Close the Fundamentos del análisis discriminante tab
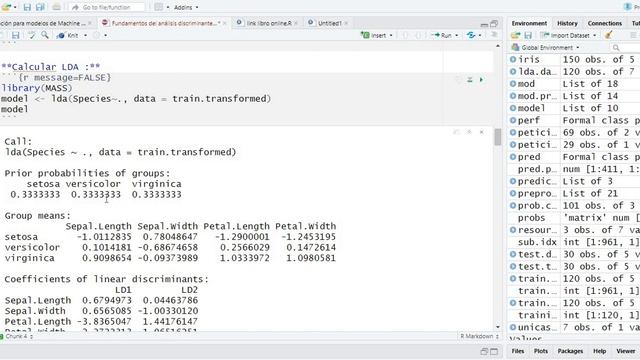Viewport: 640px width, 360px height. [225, 23]
